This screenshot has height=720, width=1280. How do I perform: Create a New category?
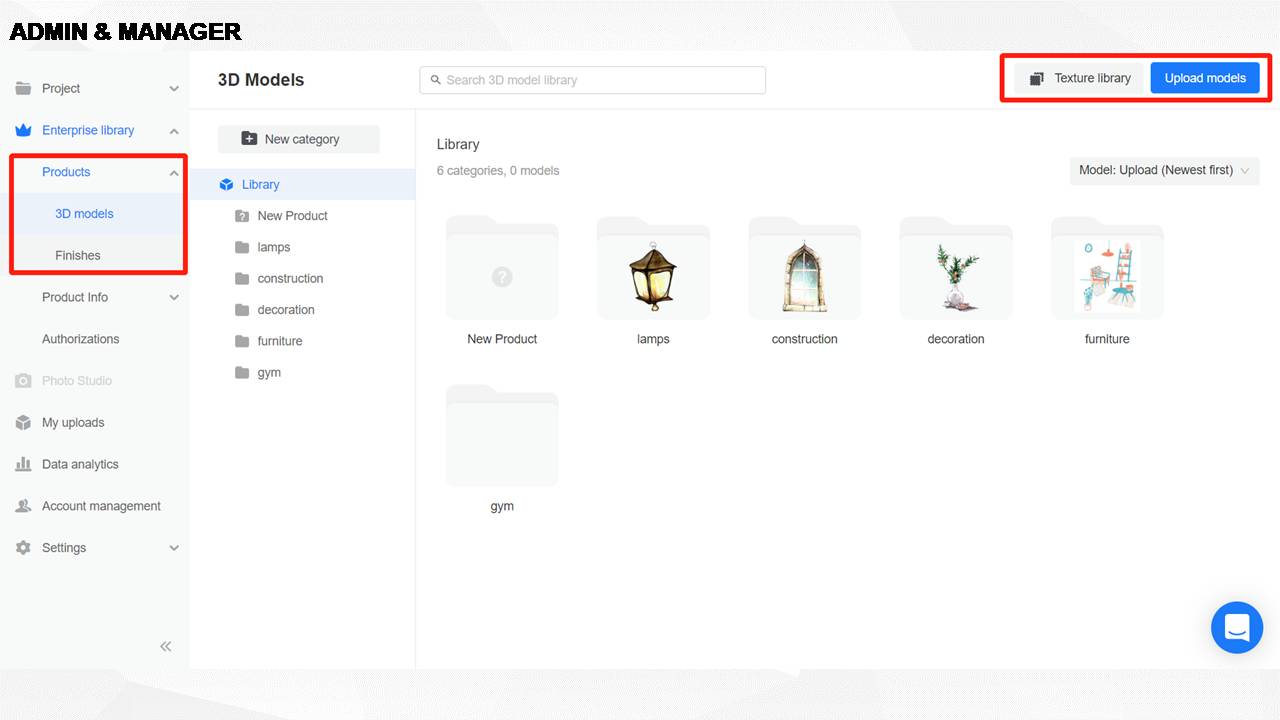[x=298, y=139]
